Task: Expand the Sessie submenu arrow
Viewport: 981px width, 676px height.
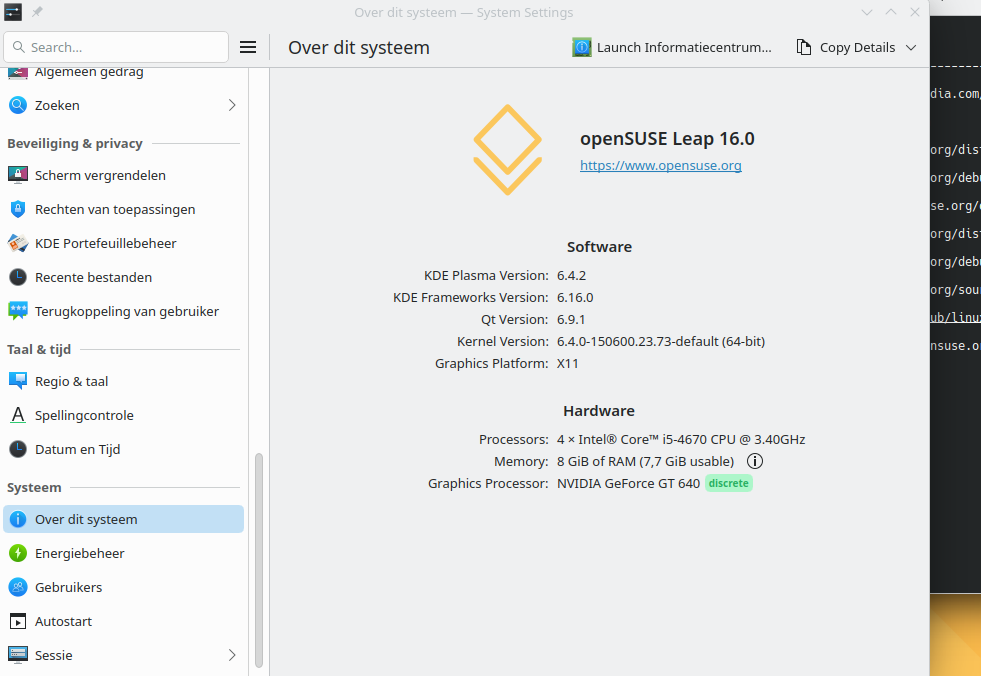Action: click(232, 655)
